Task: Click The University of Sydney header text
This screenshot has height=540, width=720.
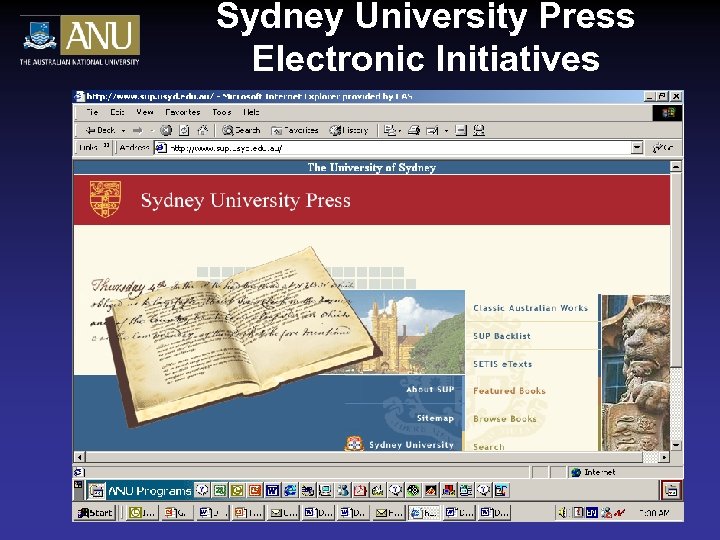Action: [x=371, y=168]
